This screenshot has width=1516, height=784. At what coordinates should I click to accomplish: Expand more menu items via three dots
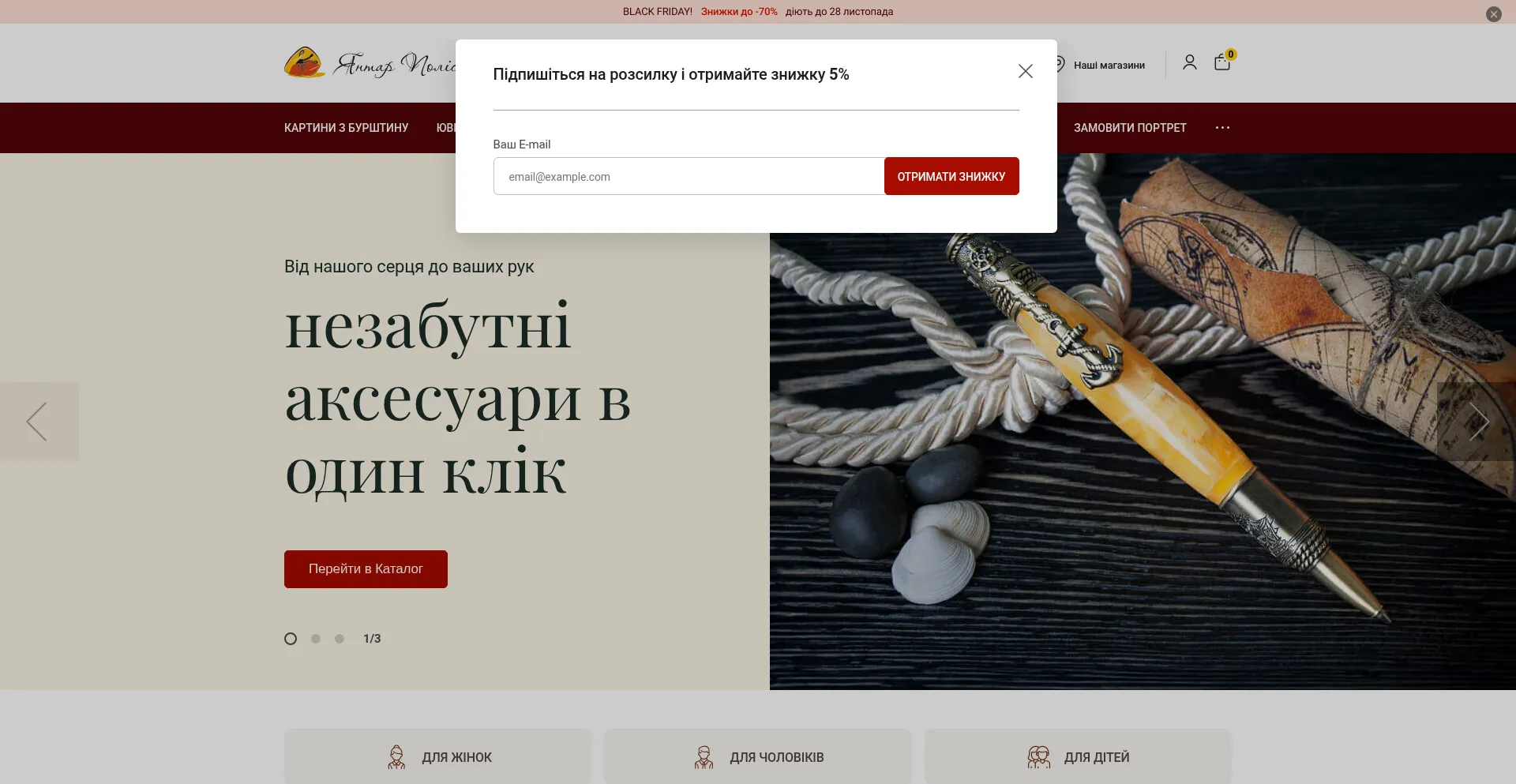pyautogui.click(x=1222, y=128)
